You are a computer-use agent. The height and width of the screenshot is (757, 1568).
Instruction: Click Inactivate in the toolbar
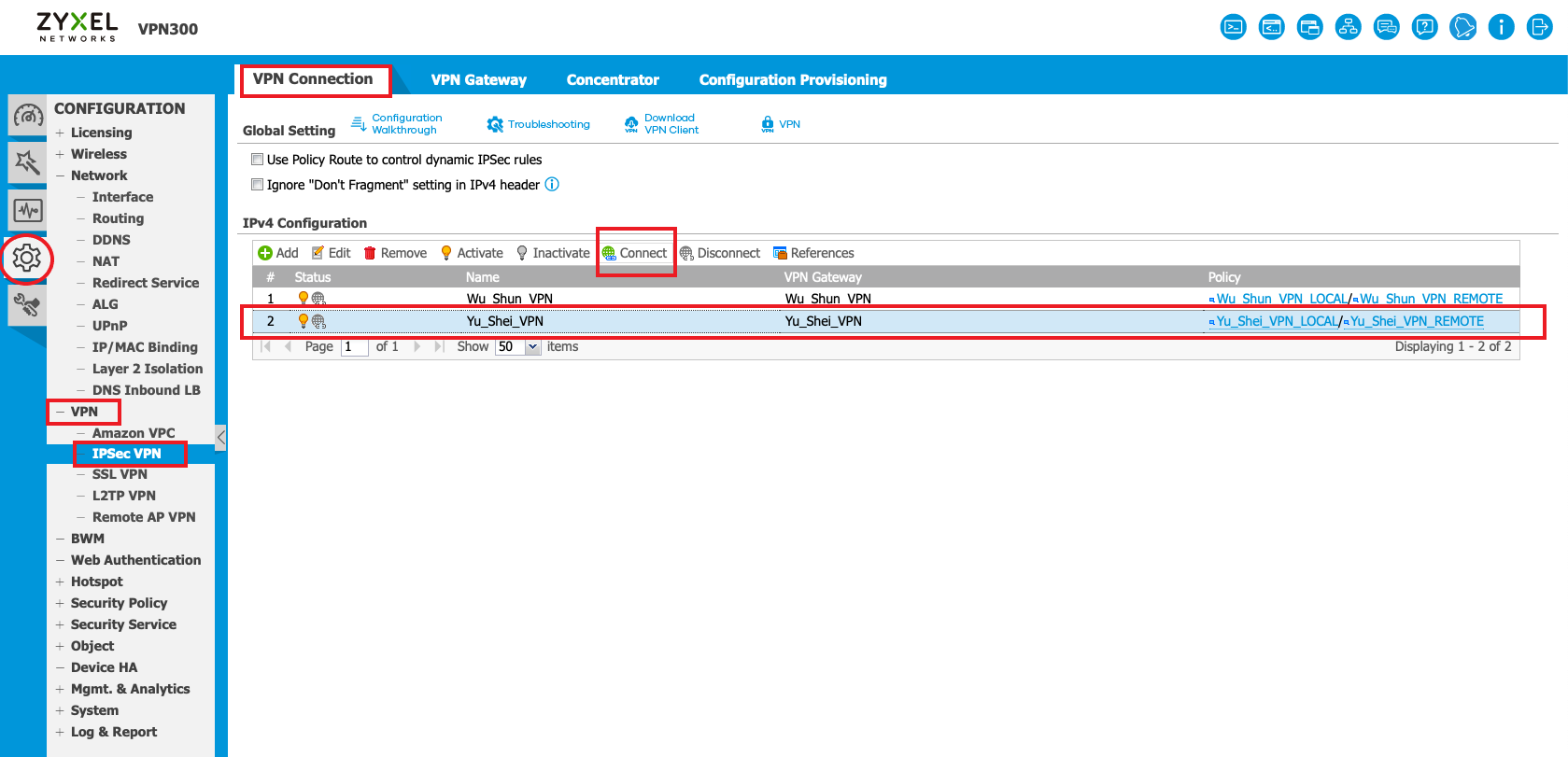(x=553, y=253)
